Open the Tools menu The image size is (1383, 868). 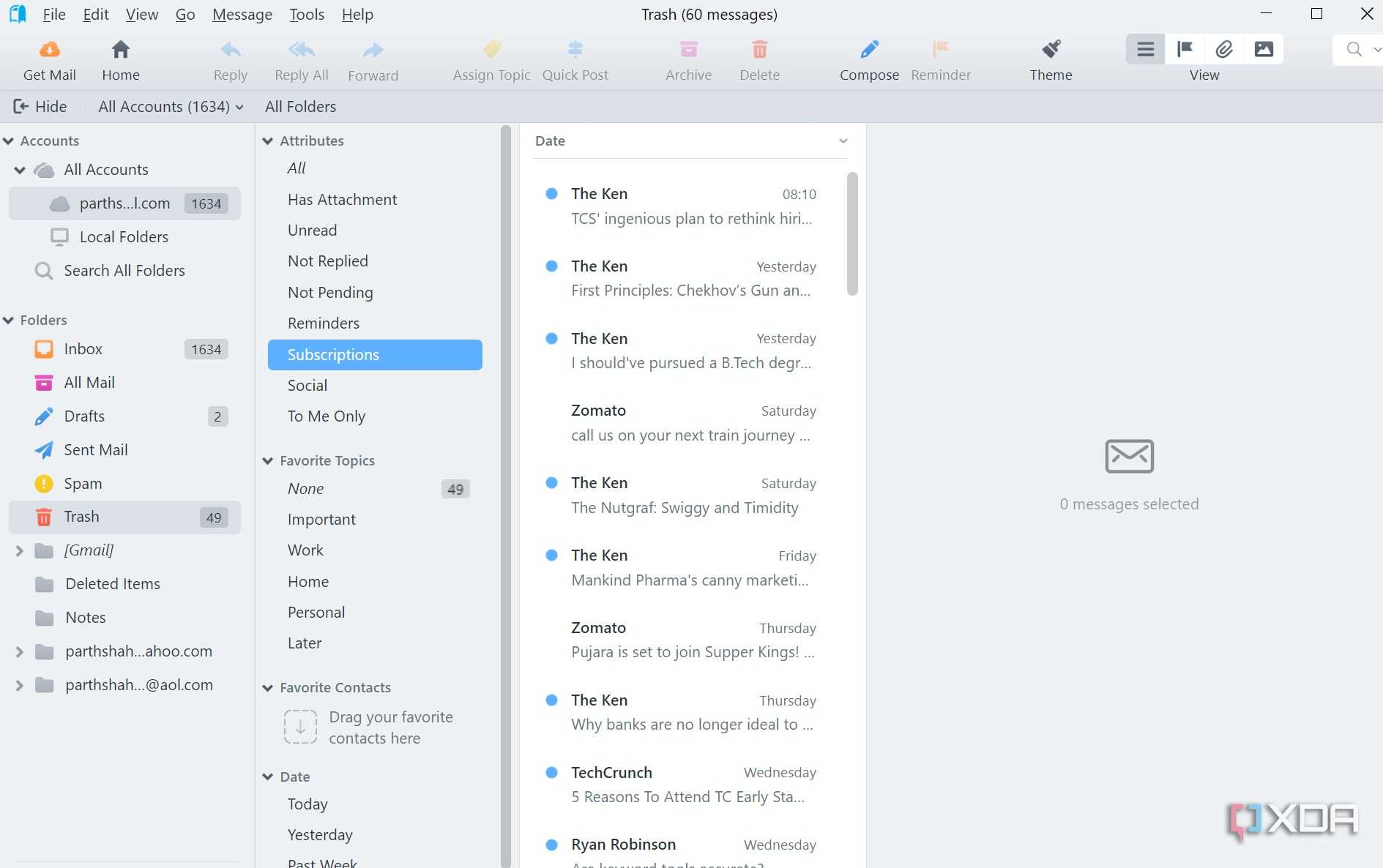click(307, 15)
